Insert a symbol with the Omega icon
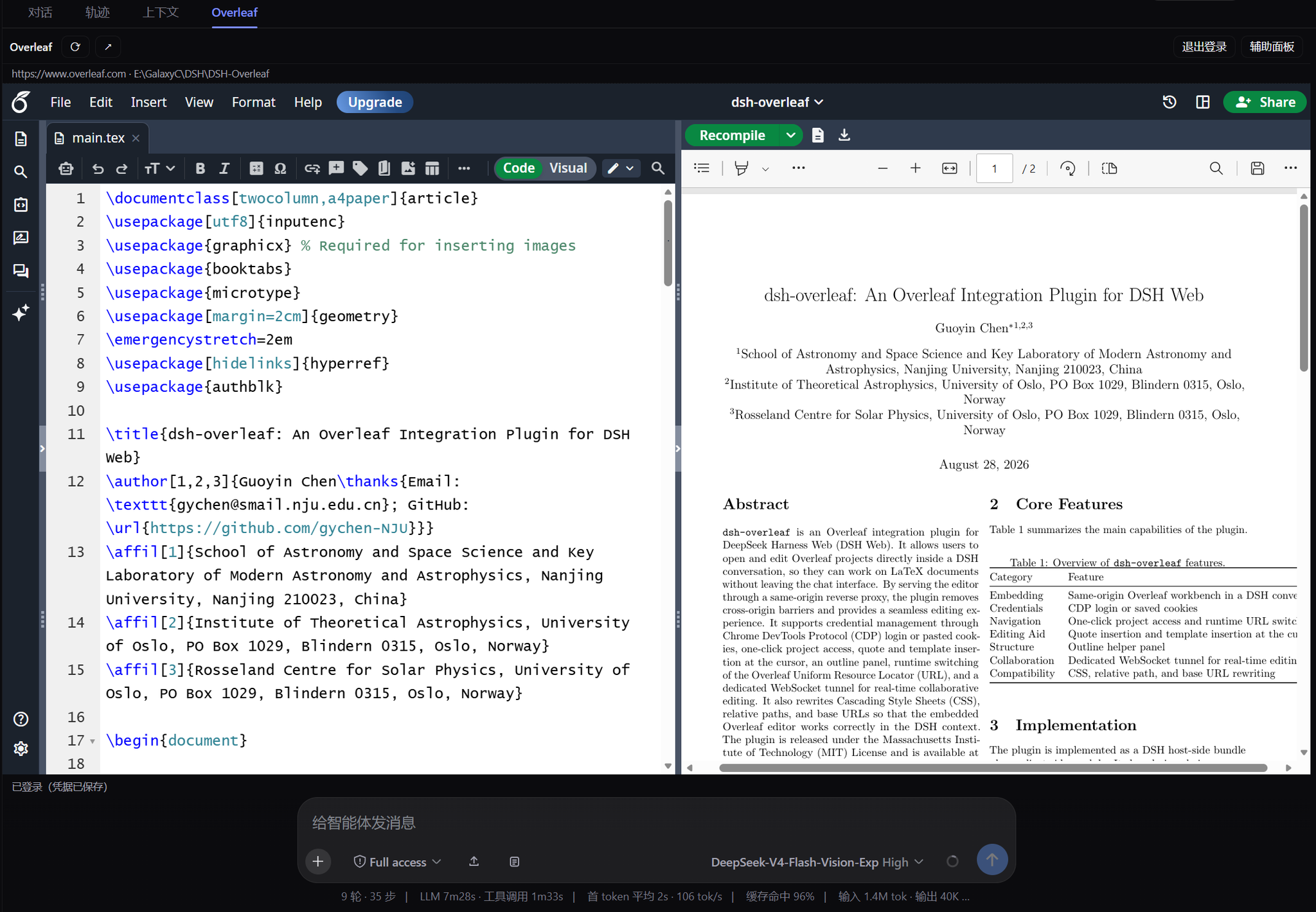 coord(280,168)
